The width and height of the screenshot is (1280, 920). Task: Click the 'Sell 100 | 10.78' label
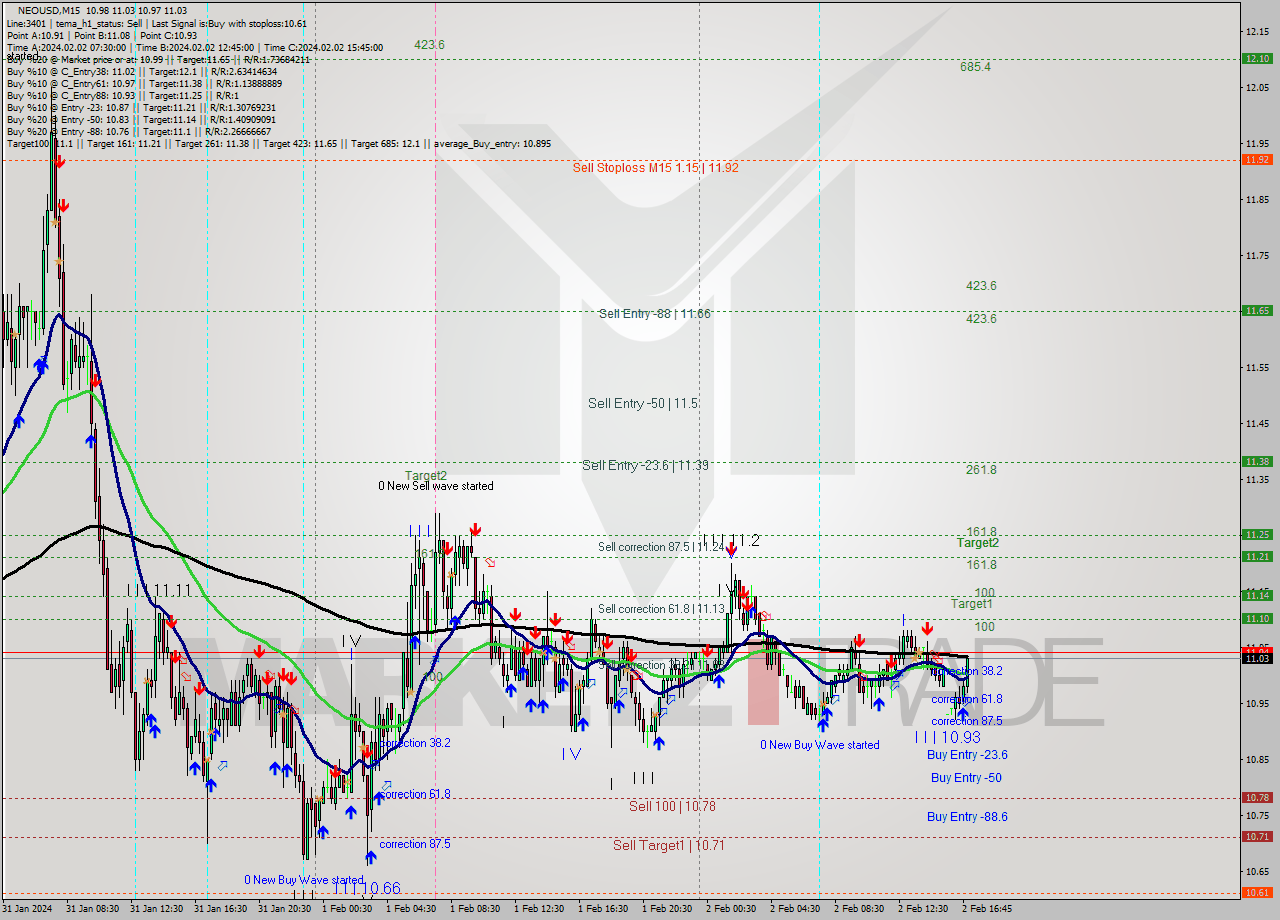tap(672, 805)
